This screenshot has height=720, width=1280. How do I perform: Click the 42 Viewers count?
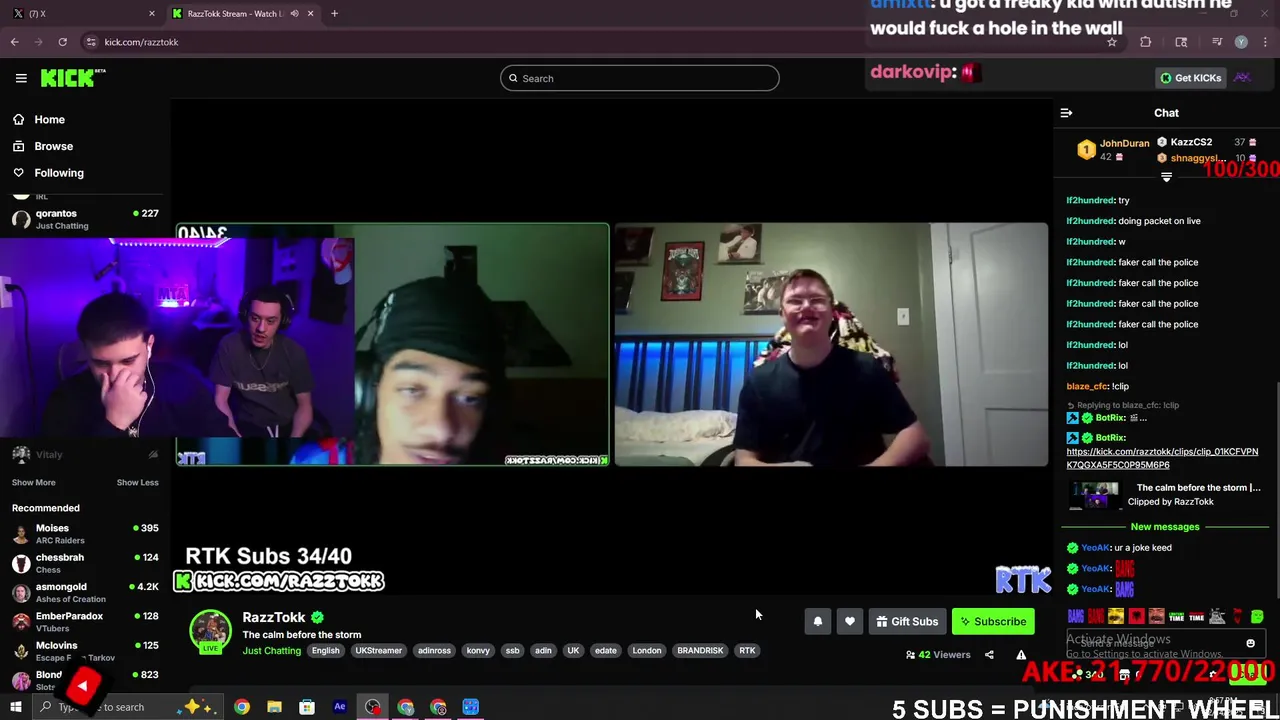pos(938,655)
